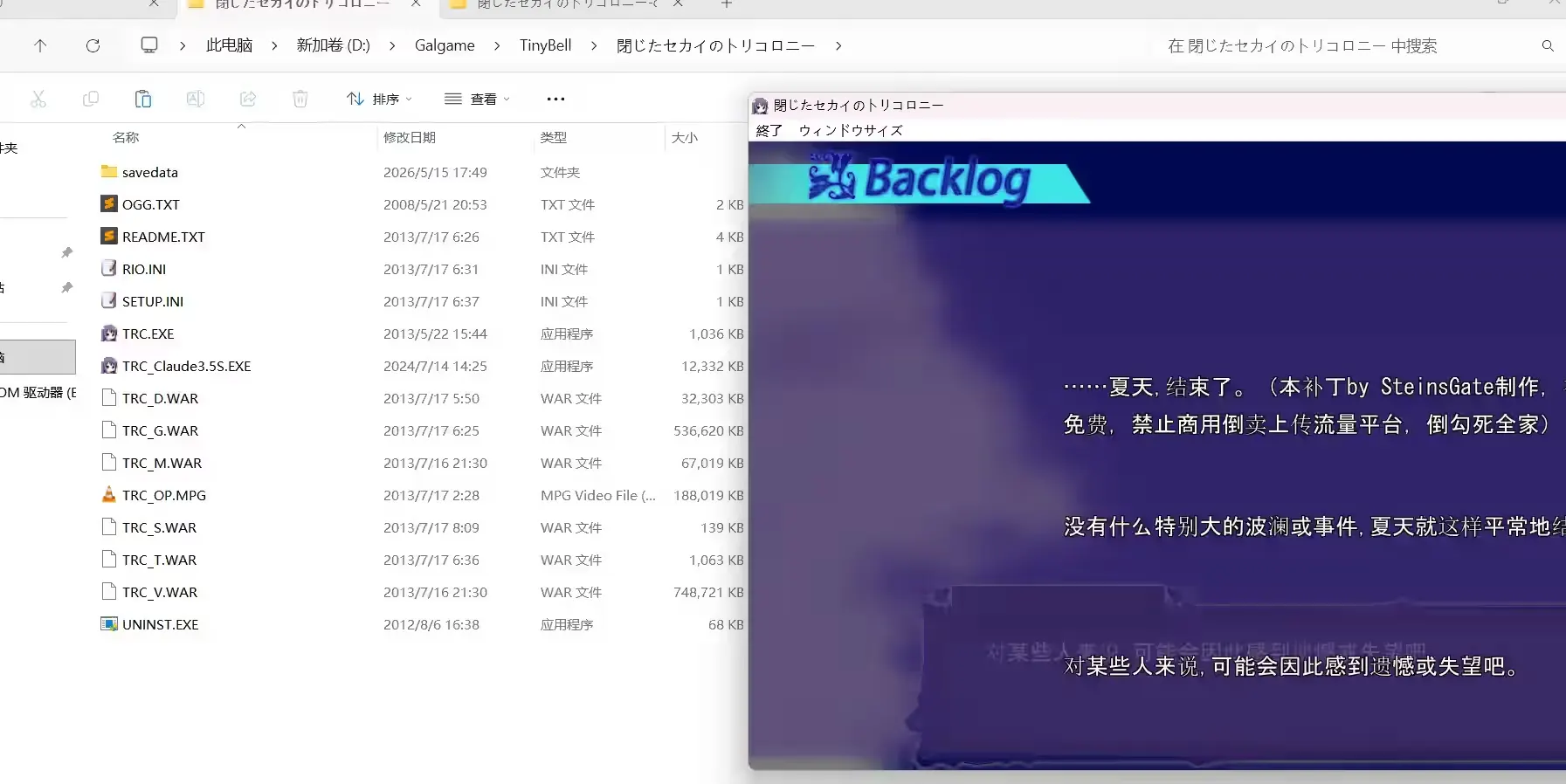Select the TRC_OP.MPG video file icon
The height and width of the screenshot is (784, 1566).
coord(109,495)
